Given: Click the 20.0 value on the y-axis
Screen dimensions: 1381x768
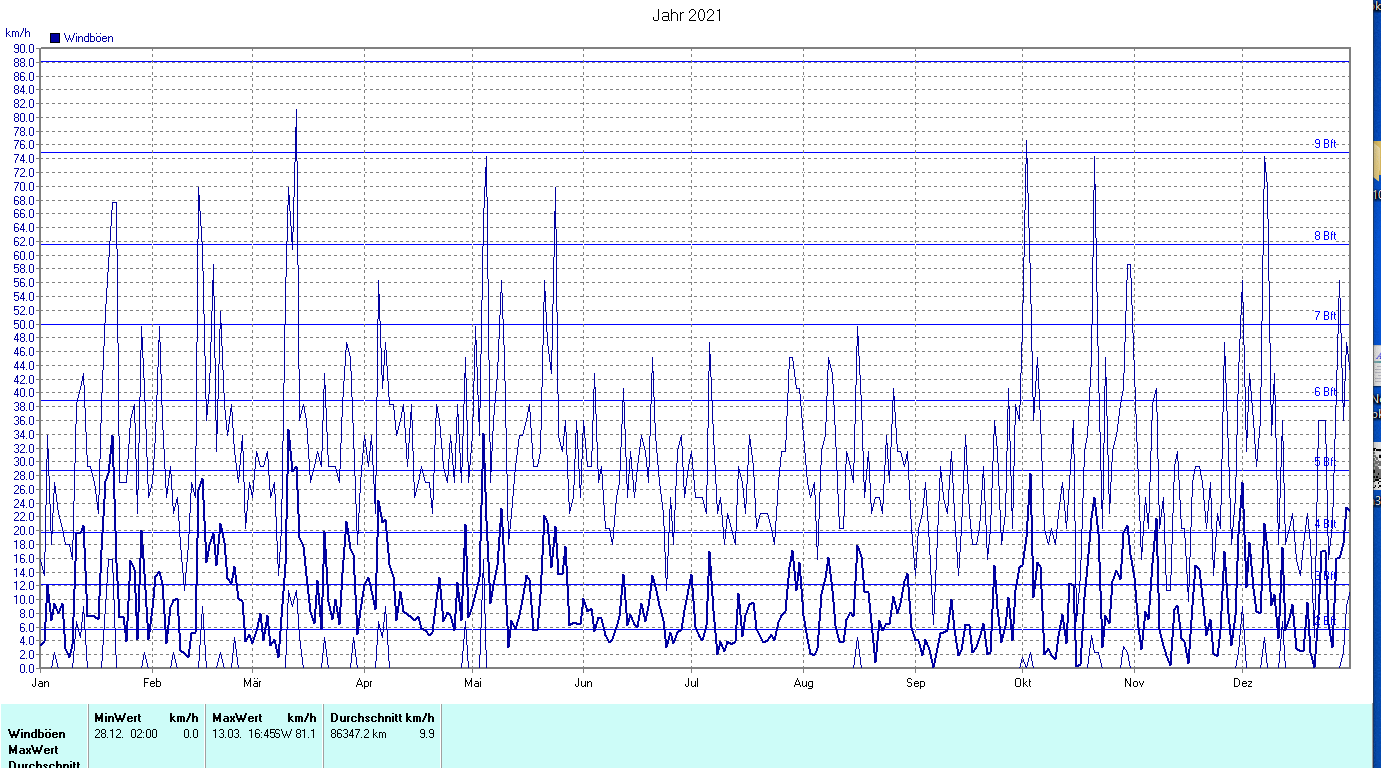Looking at the screenshot, I should (x=24, y=531).
